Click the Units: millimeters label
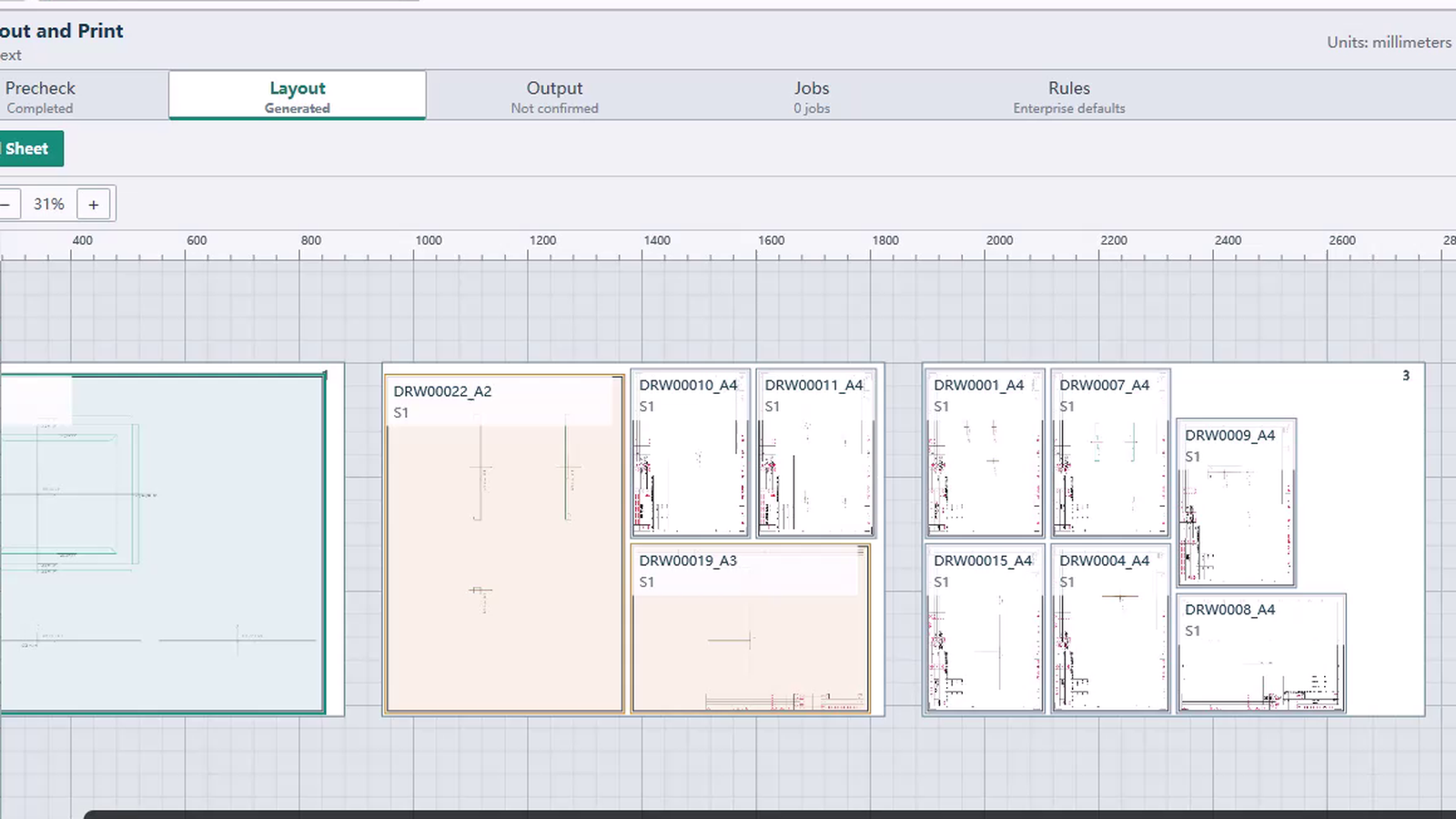The height and width of the screenshot is (819, 1456). 1389,42
